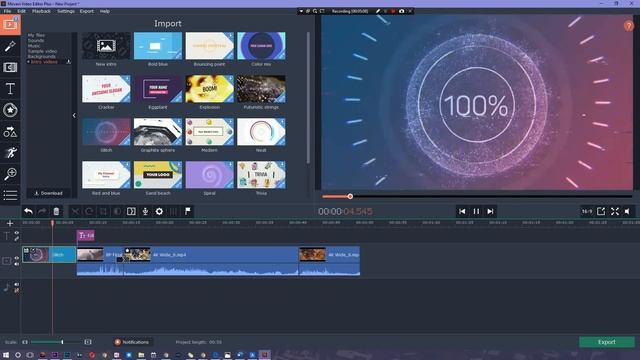The width and height of the screenshot is (640, 360).
Task: Open the File menu
Action: point(7,11)
